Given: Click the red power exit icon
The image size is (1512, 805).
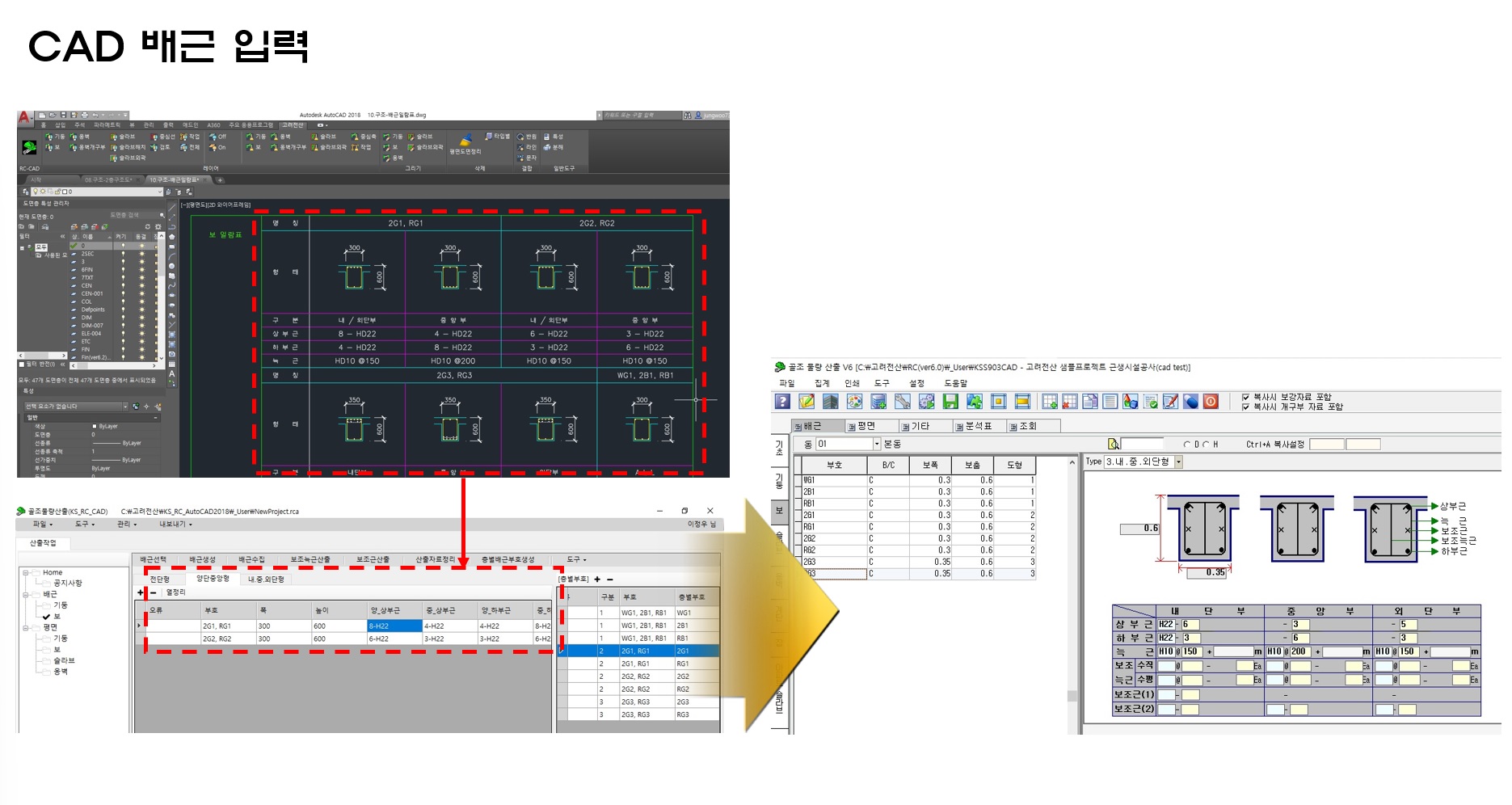Looking at the screenshot, I should [x=1211, y=402].
